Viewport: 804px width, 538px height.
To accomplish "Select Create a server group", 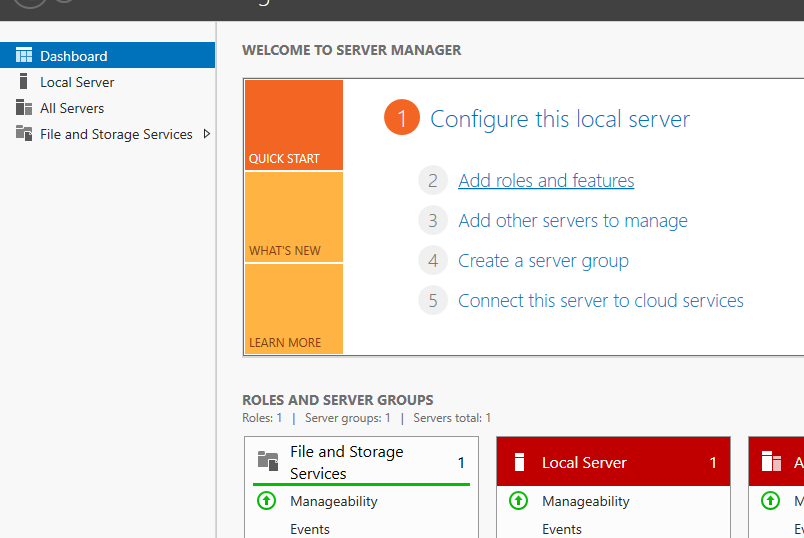I will point(543,261).
